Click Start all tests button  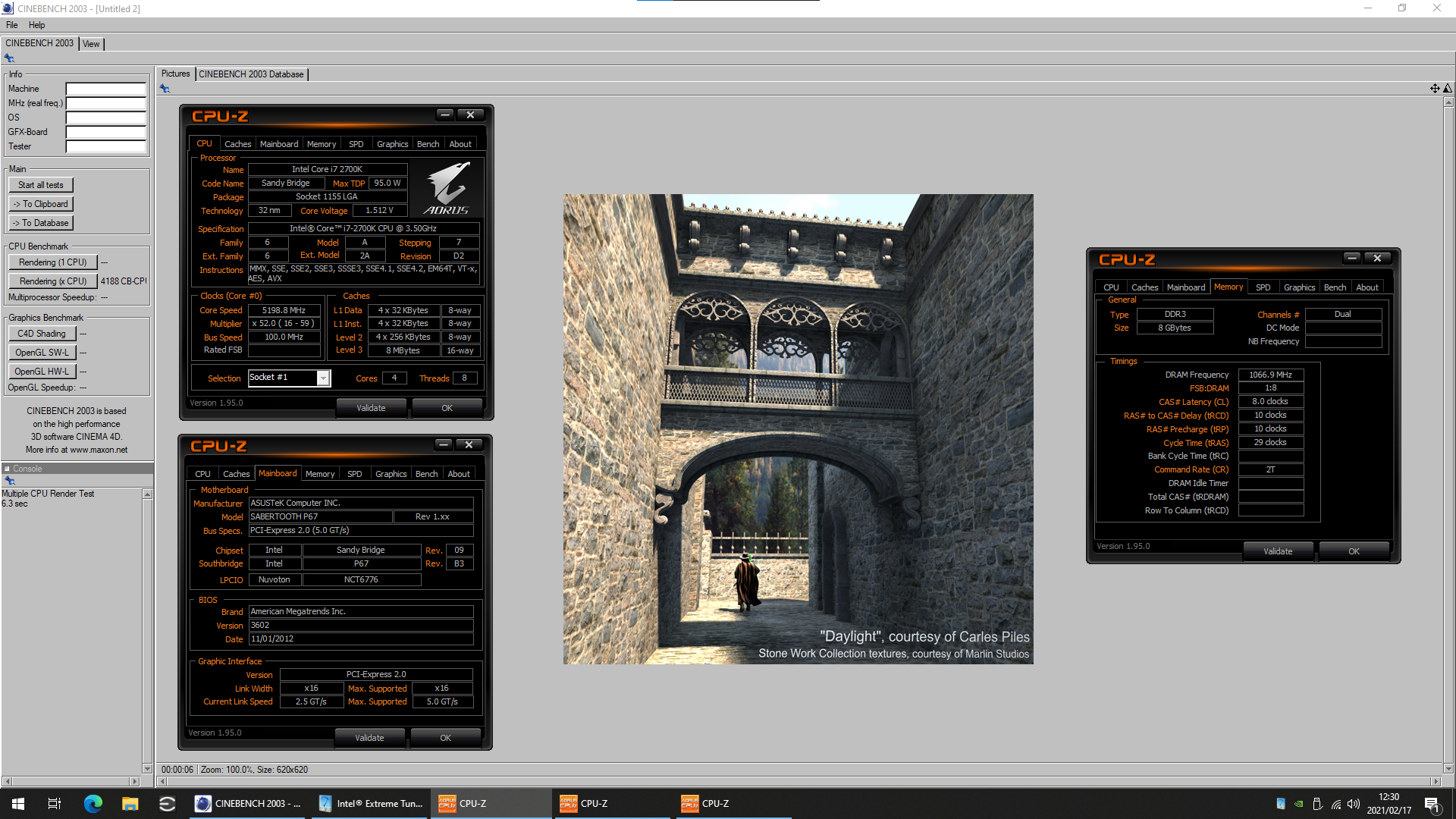coord(41,185)
